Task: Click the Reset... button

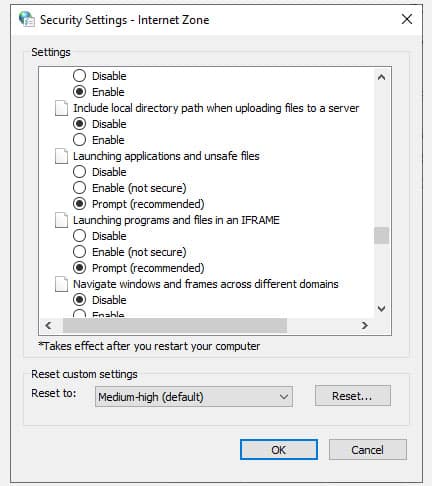Action: (353, 396)
